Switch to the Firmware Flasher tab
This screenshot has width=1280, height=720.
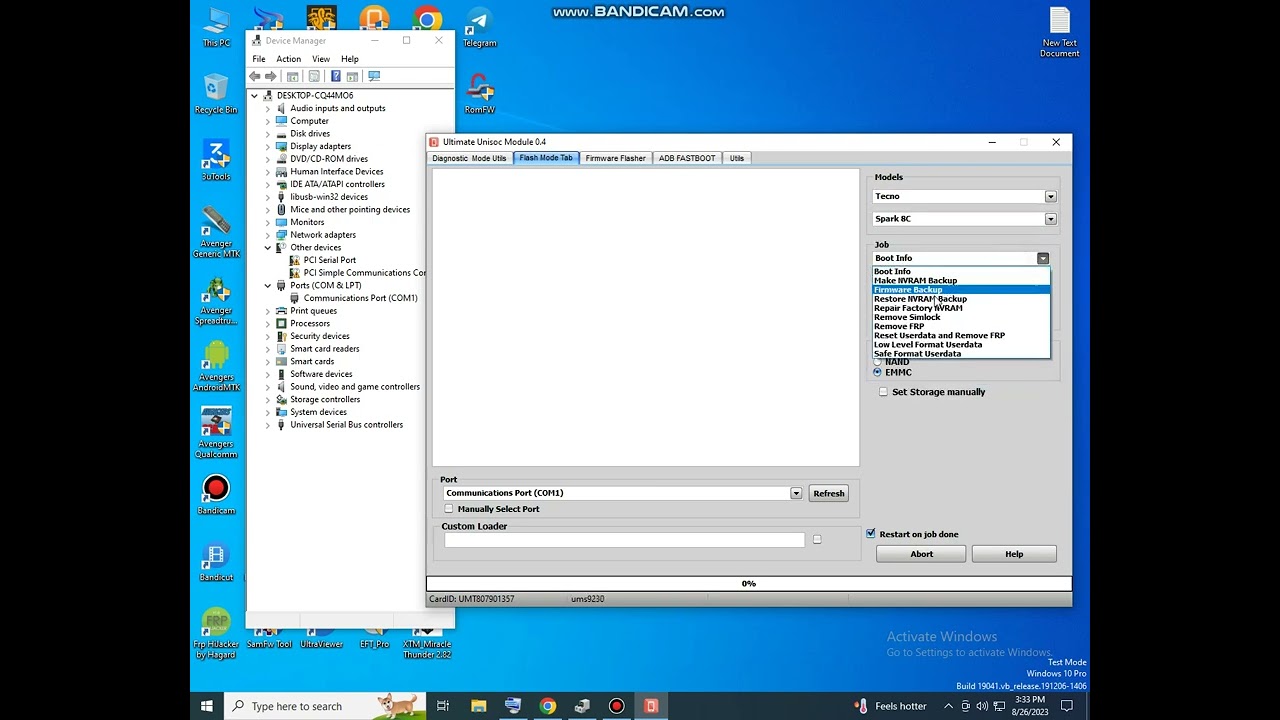point(615,158)
